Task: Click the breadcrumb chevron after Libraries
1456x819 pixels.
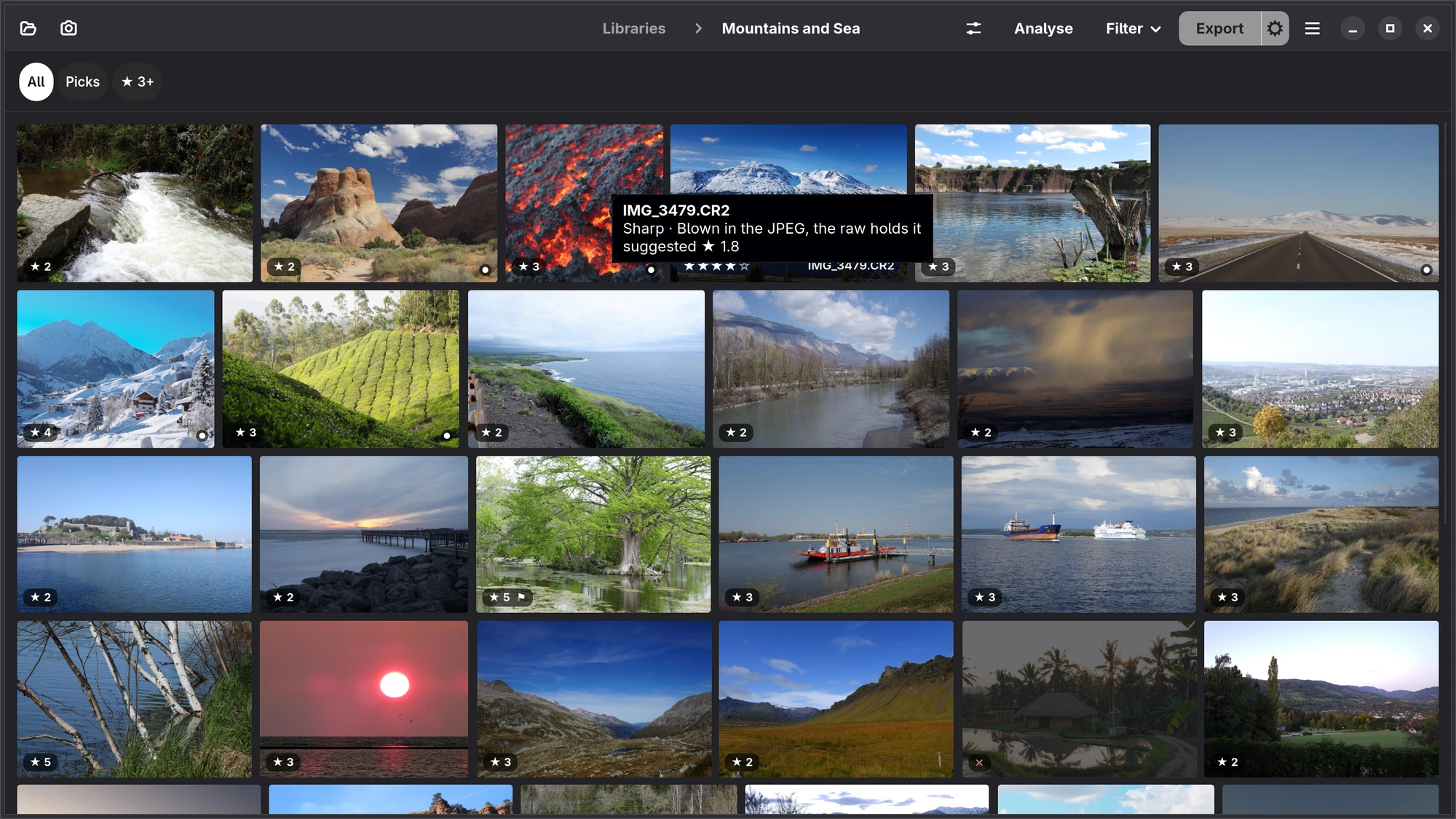Action: 698,28
